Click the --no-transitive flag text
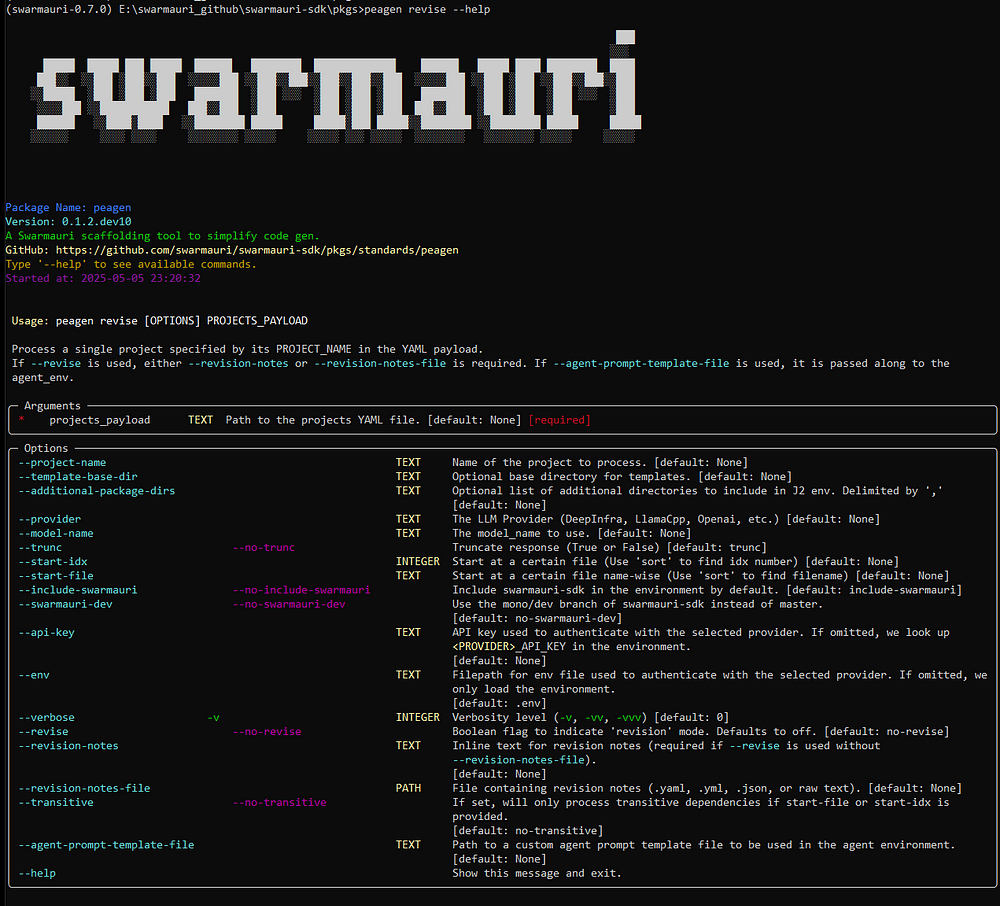The width and height of the screenshot is (1000, 906). 279,802
